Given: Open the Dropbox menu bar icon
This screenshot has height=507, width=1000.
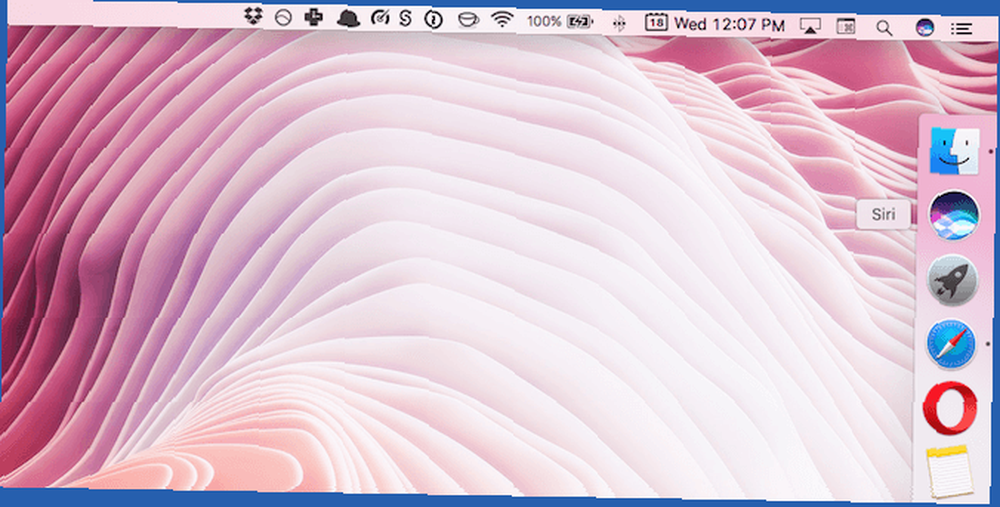Looking at the screenshot, I should [x=254, y=17].
